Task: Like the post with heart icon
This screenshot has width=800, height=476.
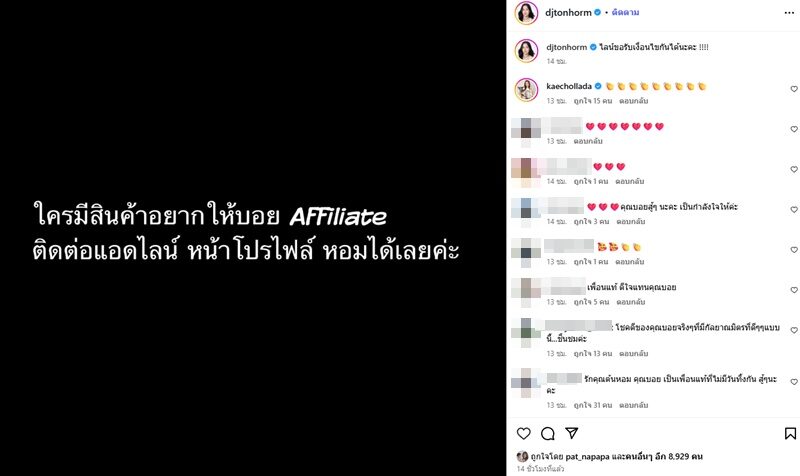Action: tap(523, 434)
